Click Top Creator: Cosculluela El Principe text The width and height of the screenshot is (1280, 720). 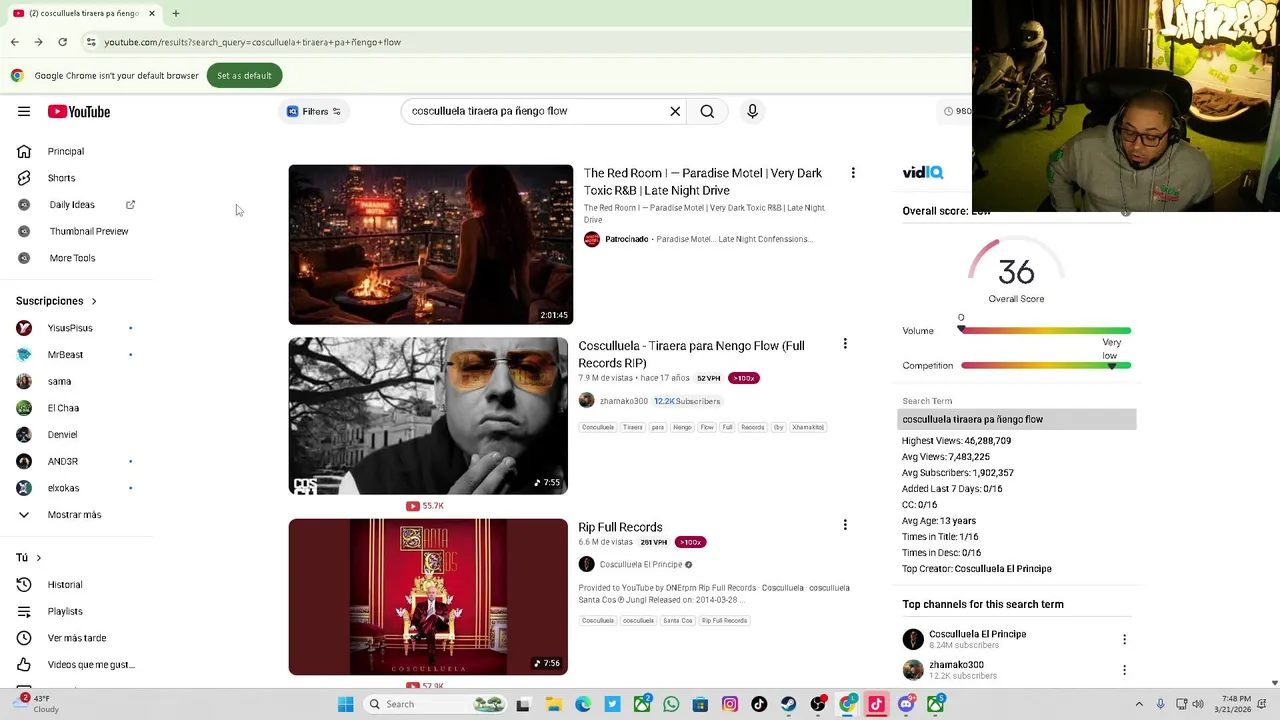(977, 569)
